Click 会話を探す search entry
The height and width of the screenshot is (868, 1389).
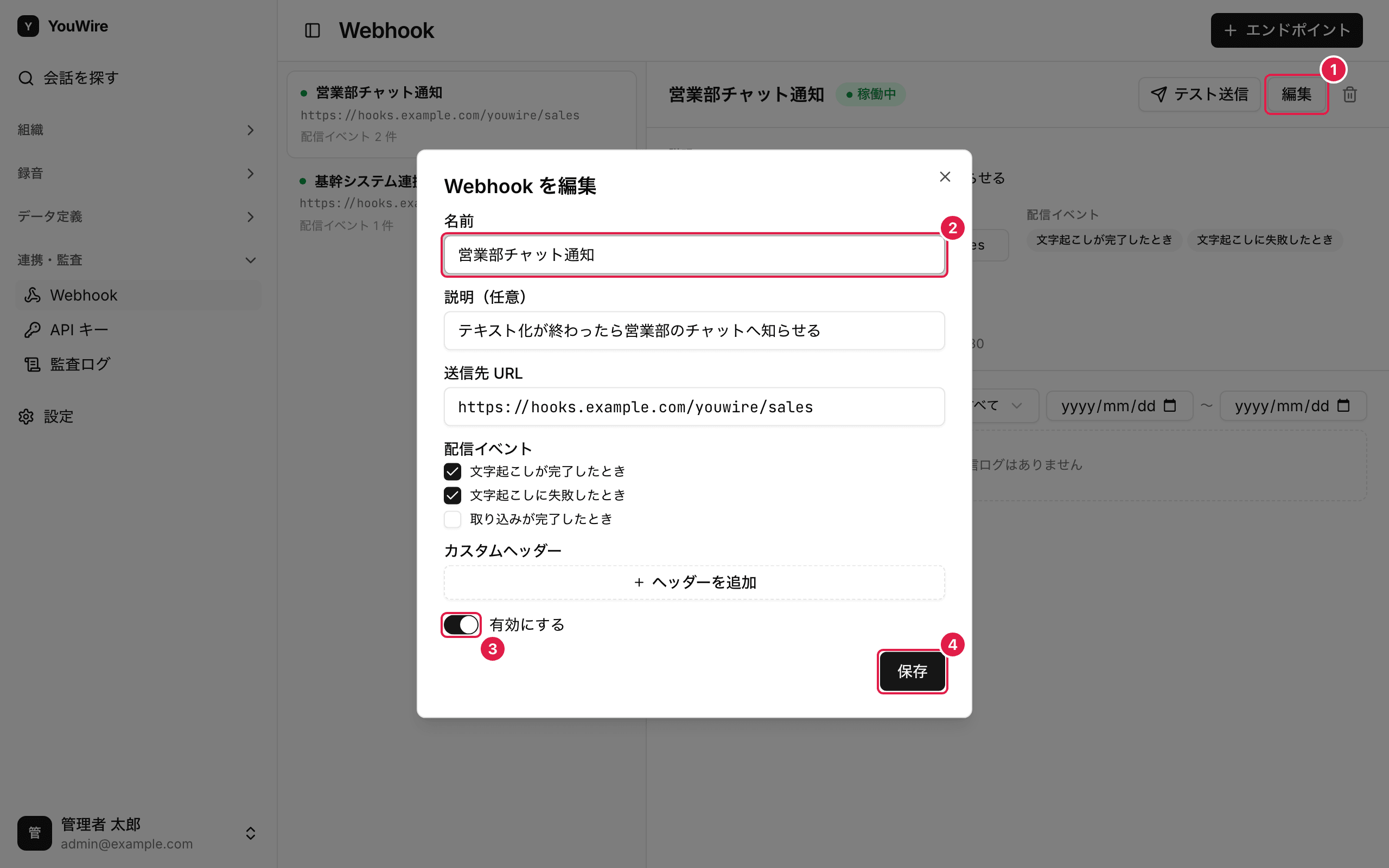138,78
